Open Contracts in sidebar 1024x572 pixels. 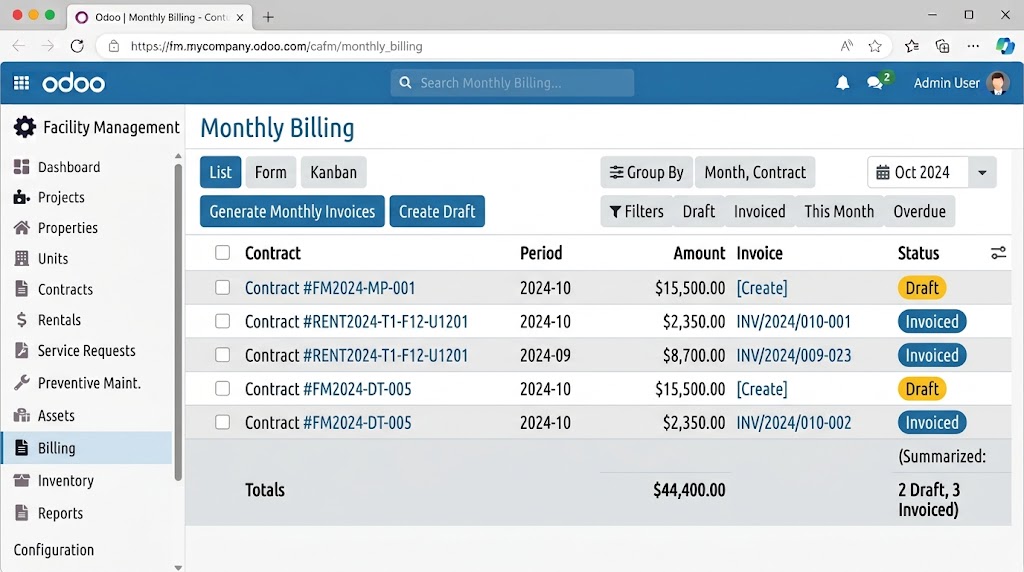(x=65, y=289)
